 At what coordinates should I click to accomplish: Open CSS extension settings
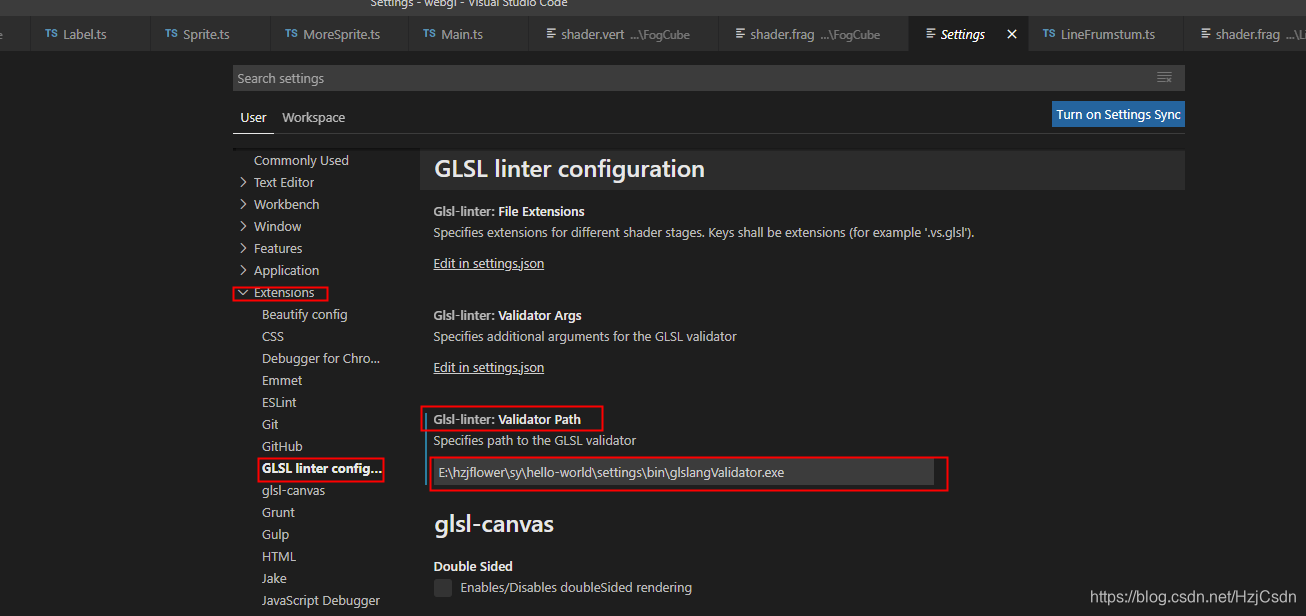[273, 336]
